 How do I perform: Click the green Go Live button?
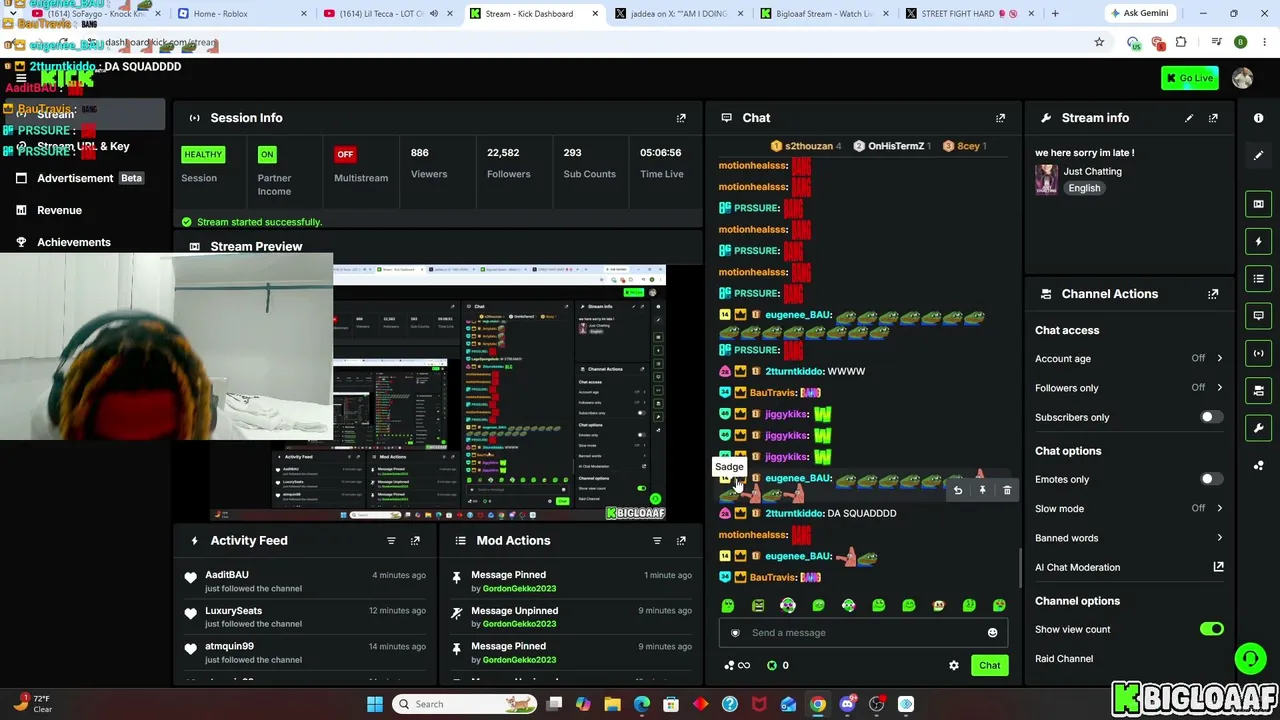point(1189,78)
